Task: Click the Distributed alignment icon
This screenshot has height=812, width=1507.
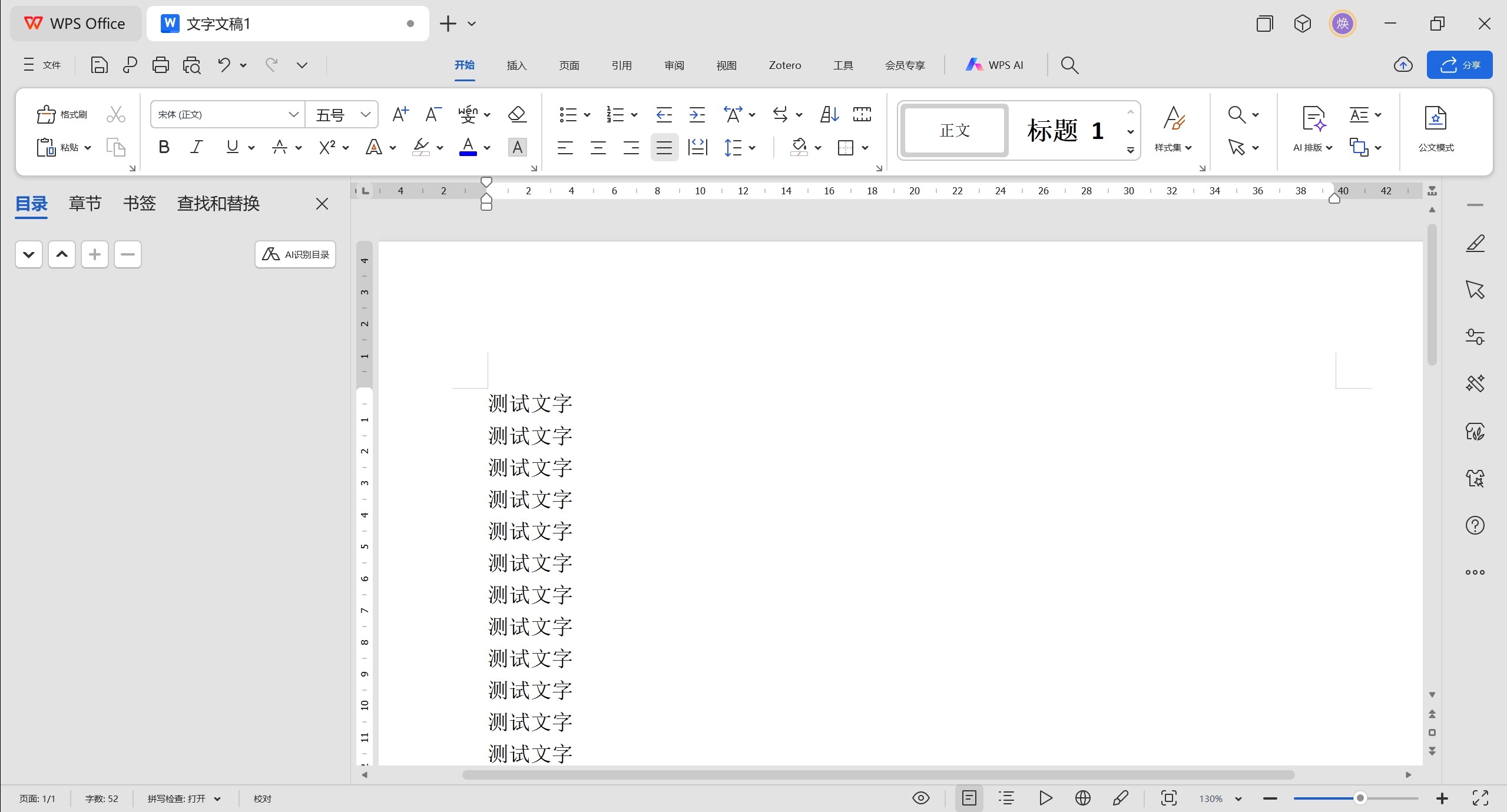Action: pyautogui.click(x=697, y=147)
